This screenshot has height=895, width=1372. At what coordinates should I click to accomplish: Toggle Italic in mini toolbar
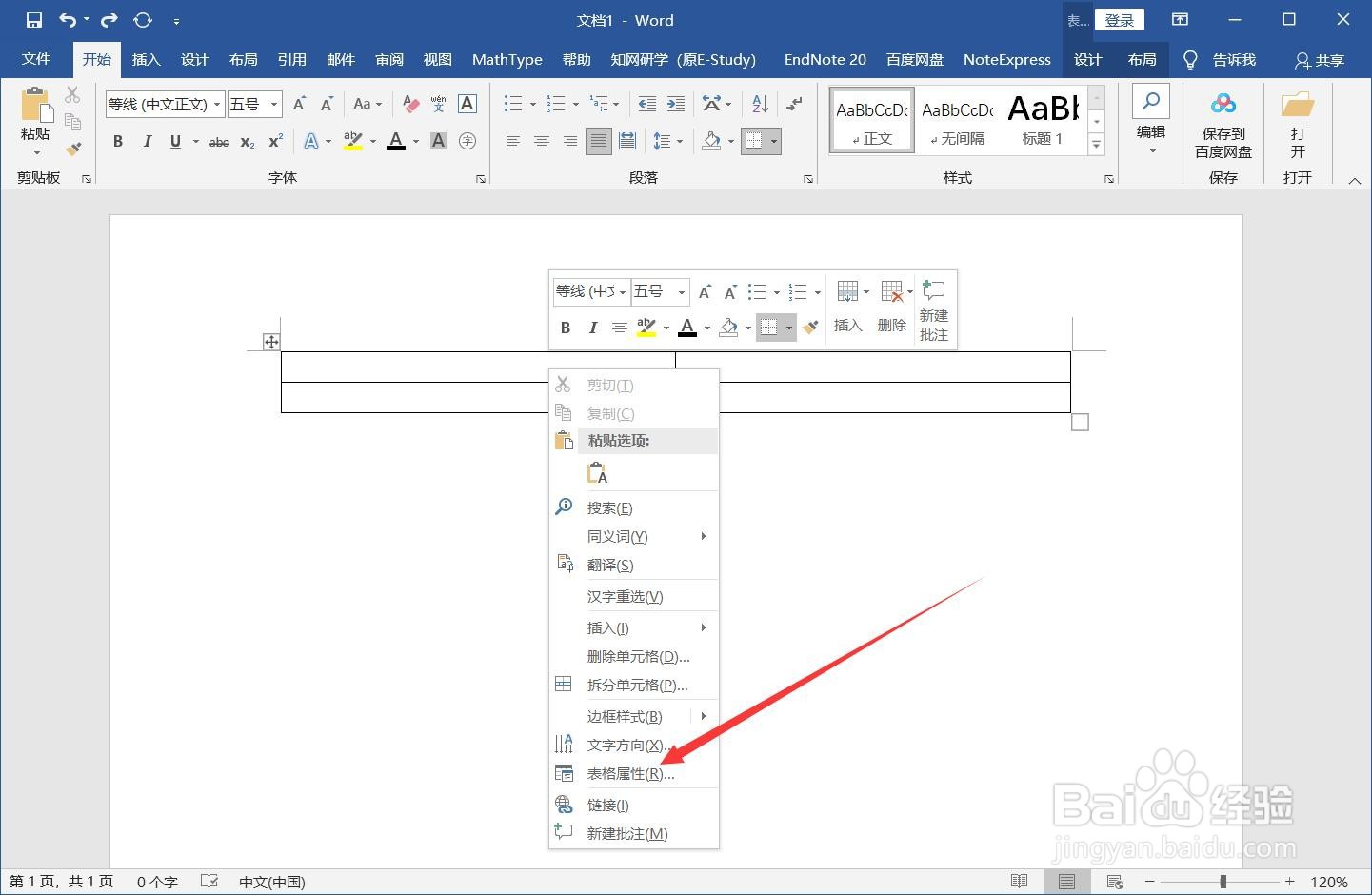[592, 328]
